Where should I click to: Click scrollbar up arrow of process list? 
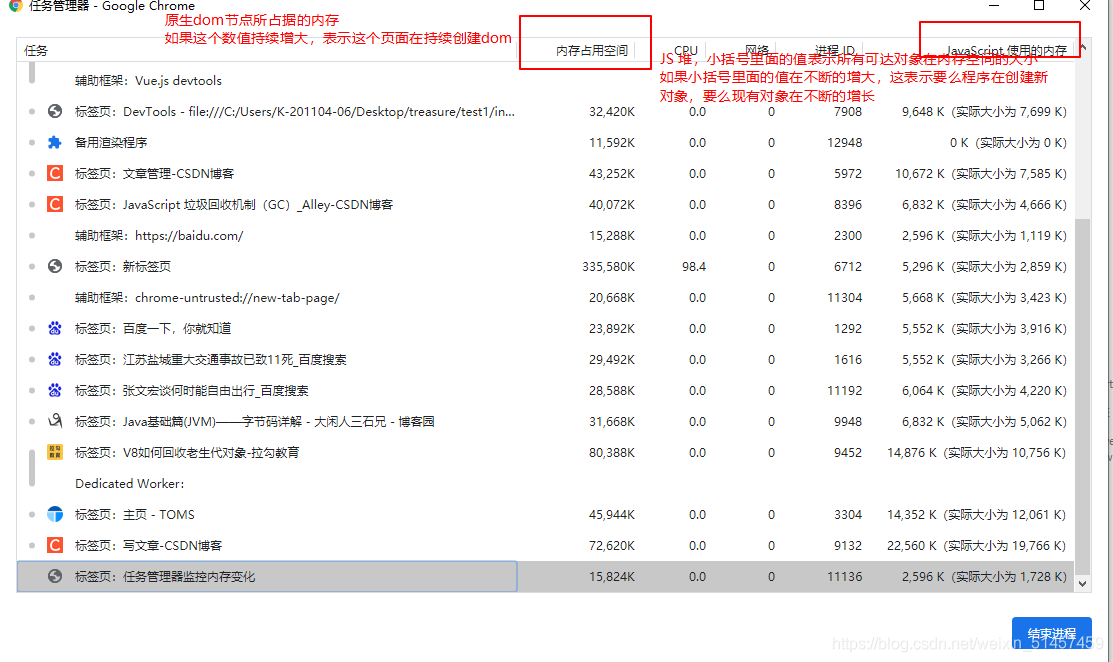coord(1082,48)
